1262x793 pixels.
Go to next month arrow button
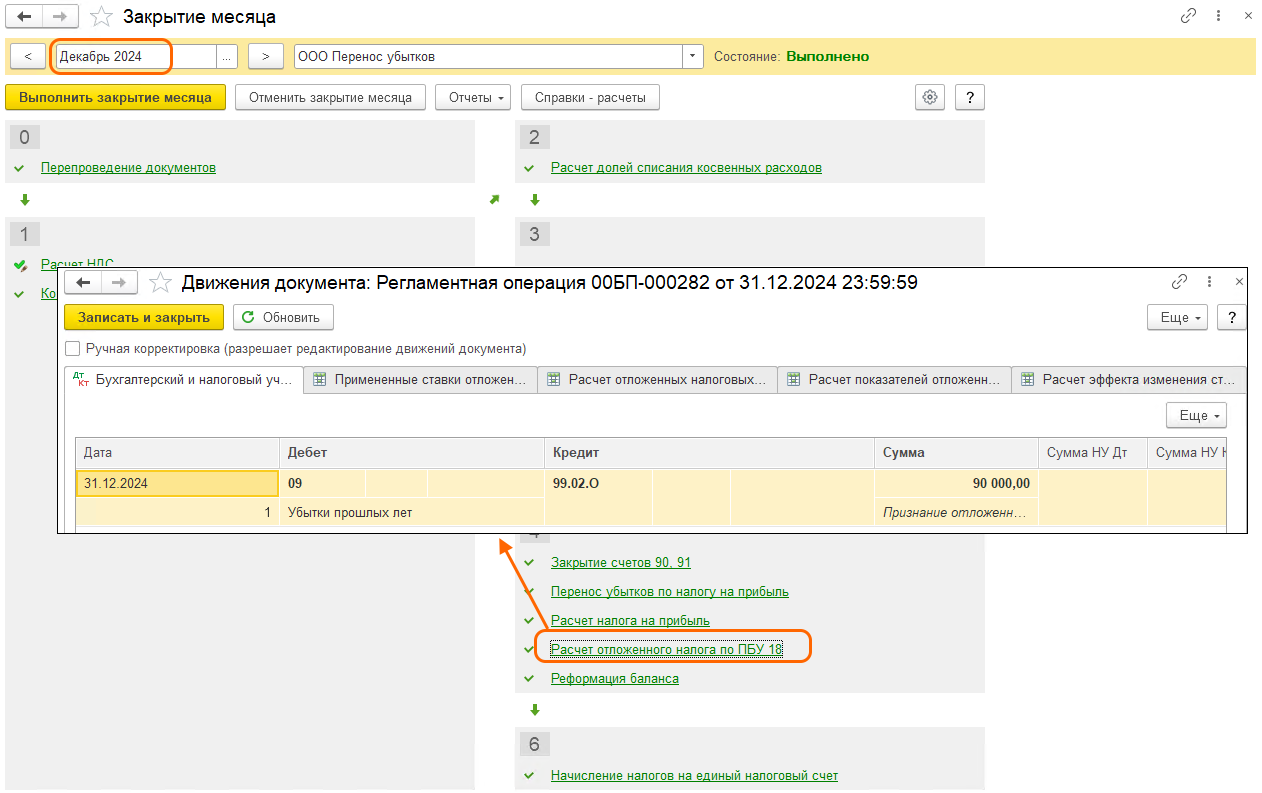click(265, 57)
